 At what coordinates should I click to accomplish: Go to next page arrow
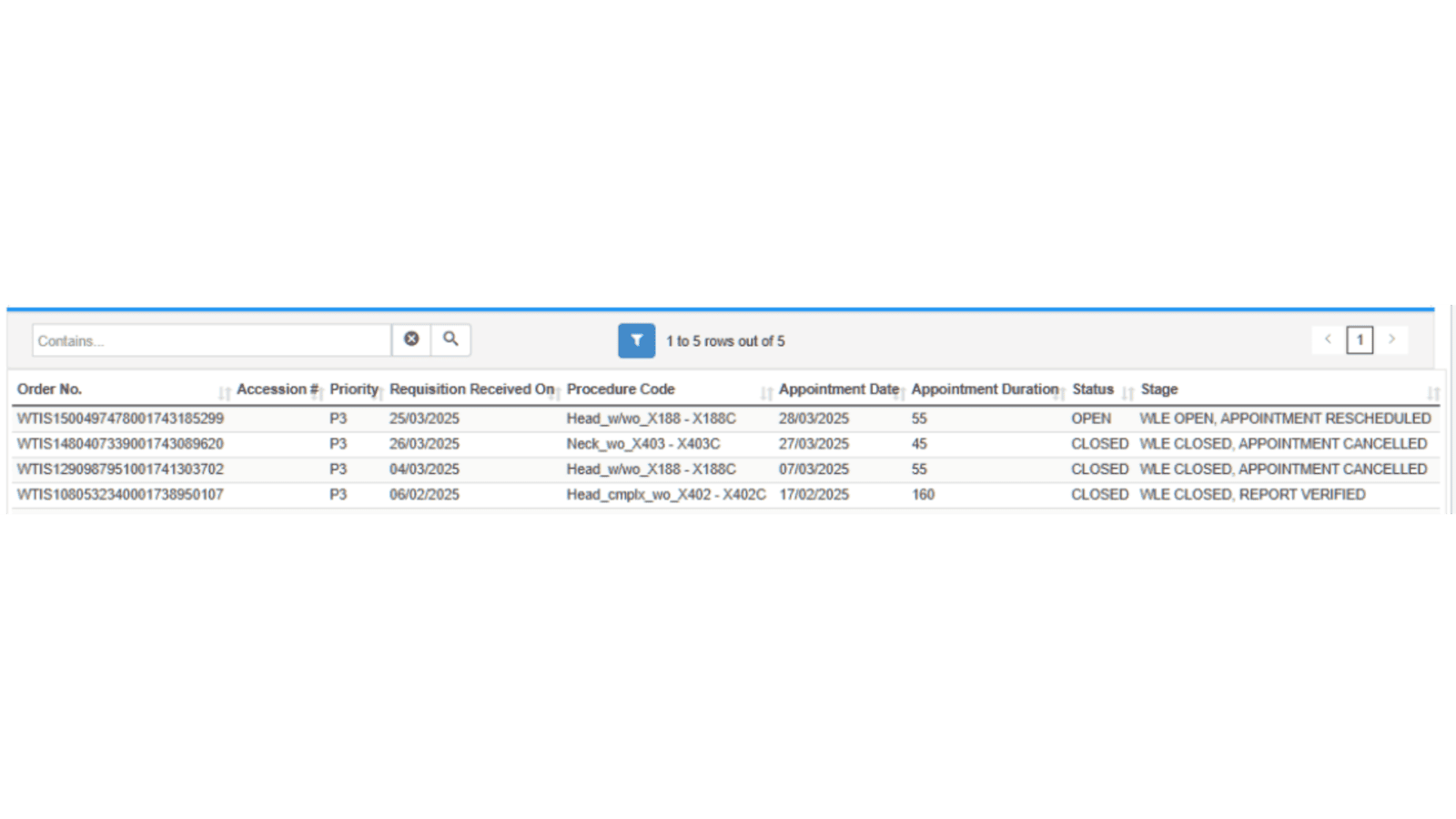tap(1391, 339)
